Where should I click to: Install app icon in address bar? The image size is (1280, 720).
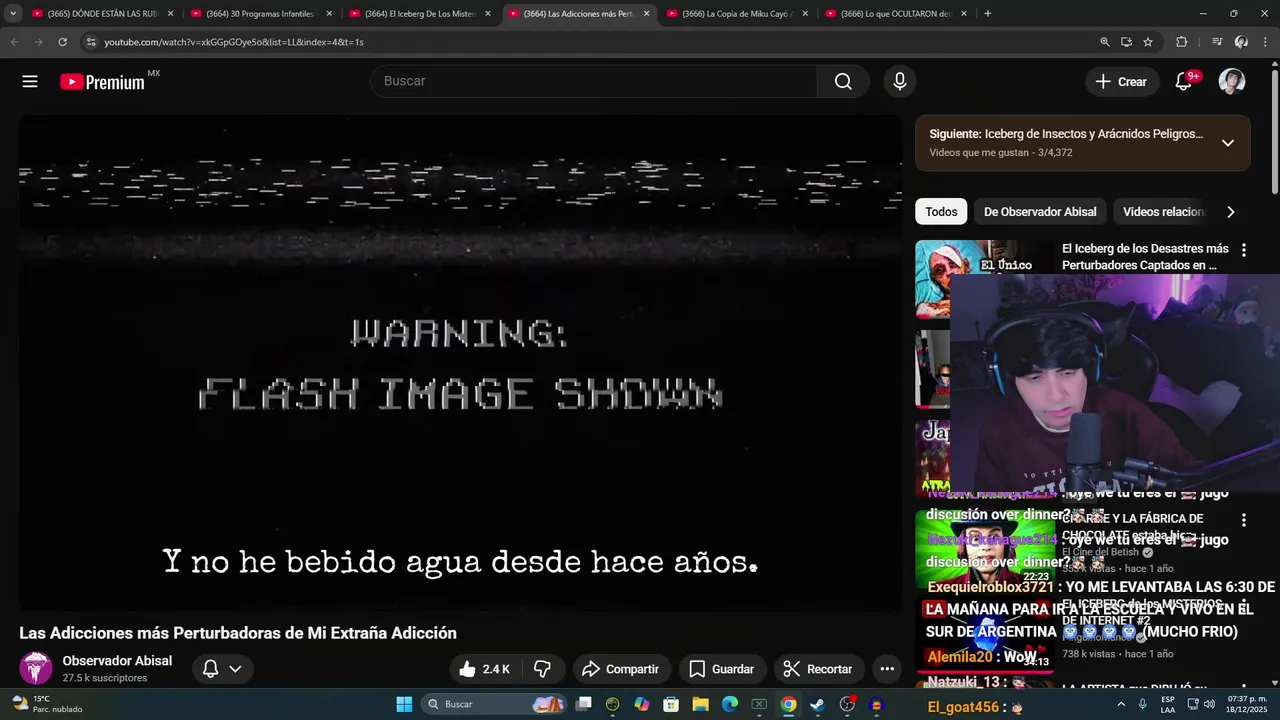1126,42
